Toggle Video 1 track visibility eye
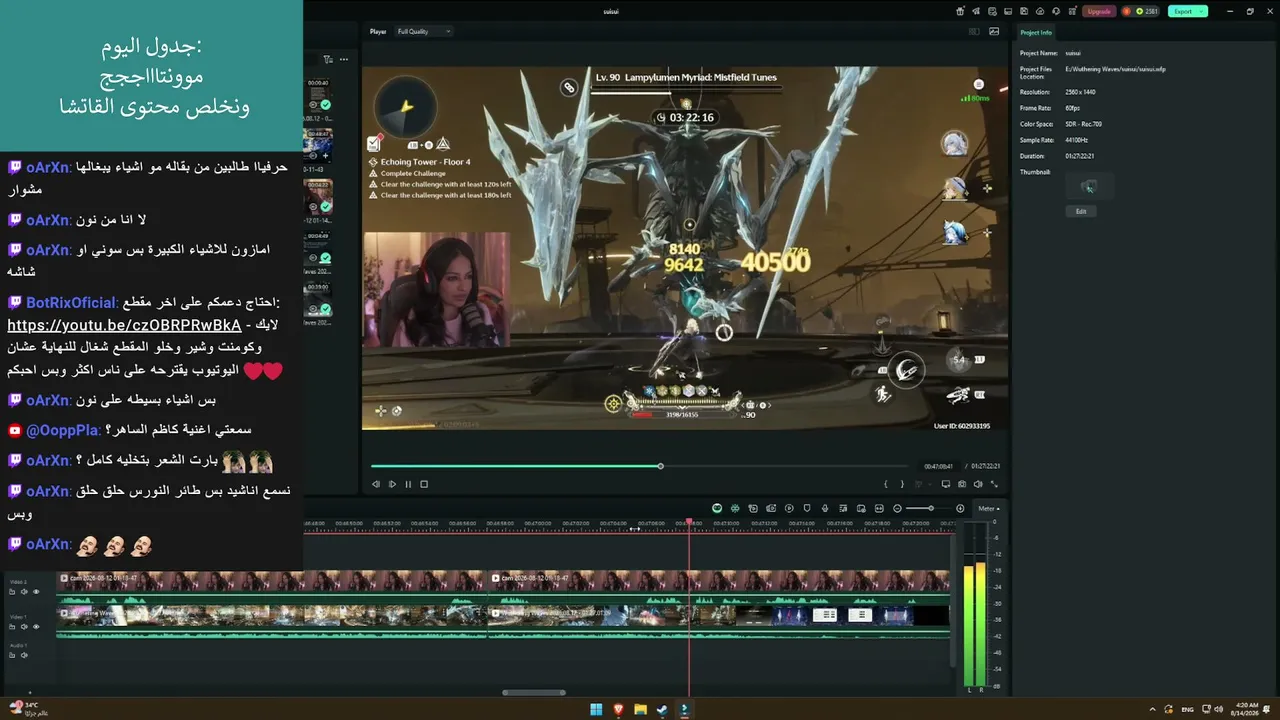 36,627
